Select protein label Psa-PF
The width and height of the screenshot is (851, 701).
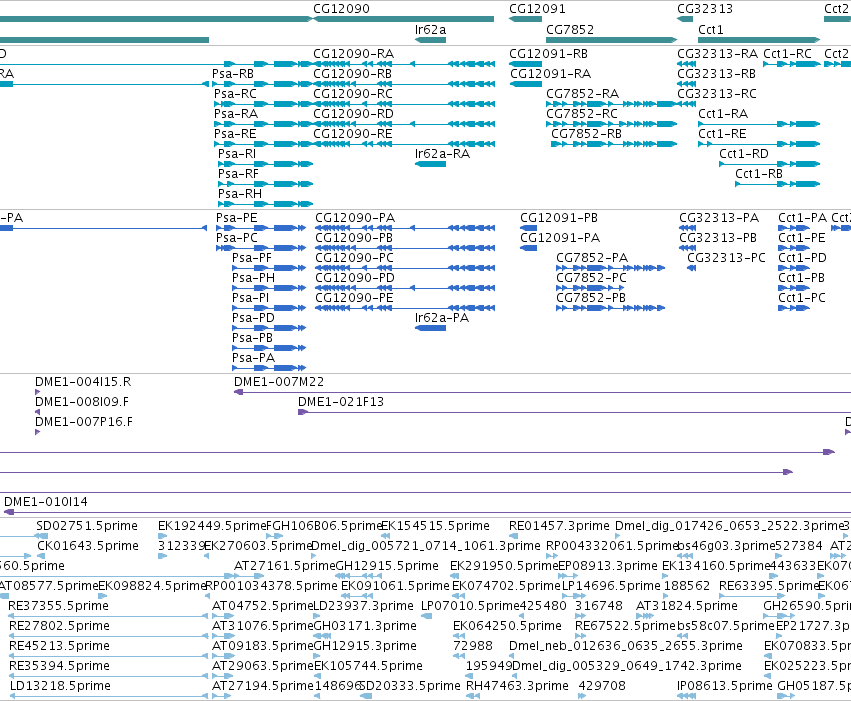252,258
